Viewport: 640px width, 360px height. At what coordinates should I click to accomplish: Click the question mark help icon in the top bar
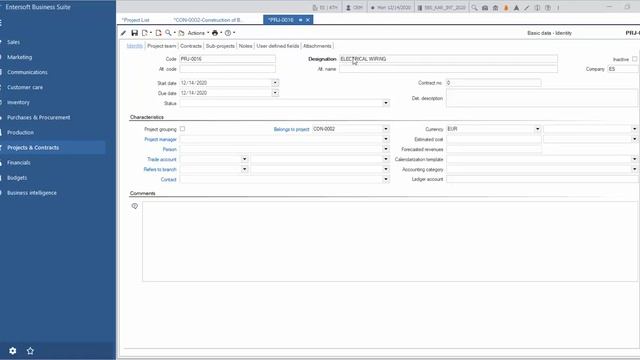(548, 7)
